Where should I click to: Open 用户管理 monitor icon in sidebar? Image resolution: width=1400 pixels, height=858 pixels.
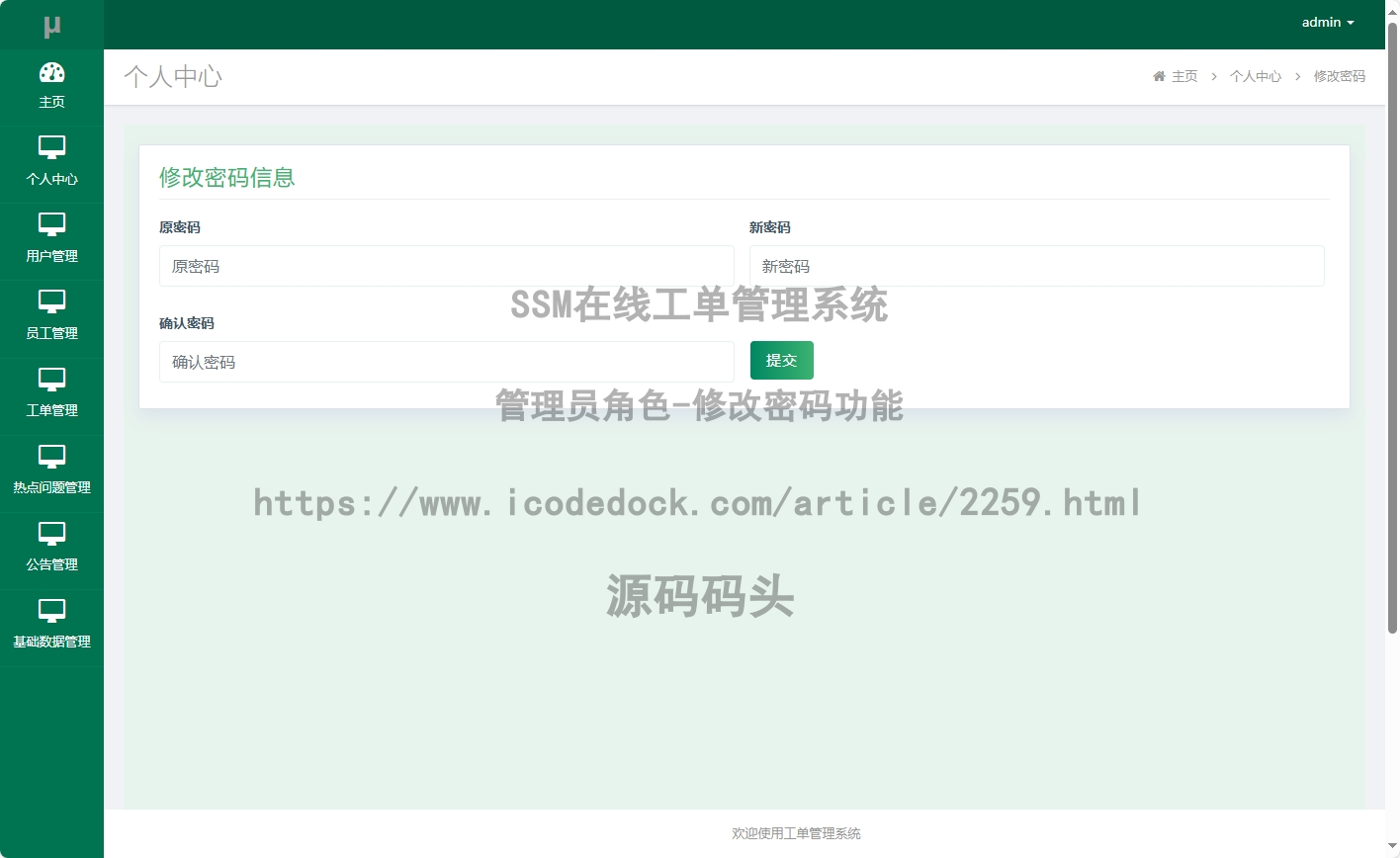(x=51, y=224)
